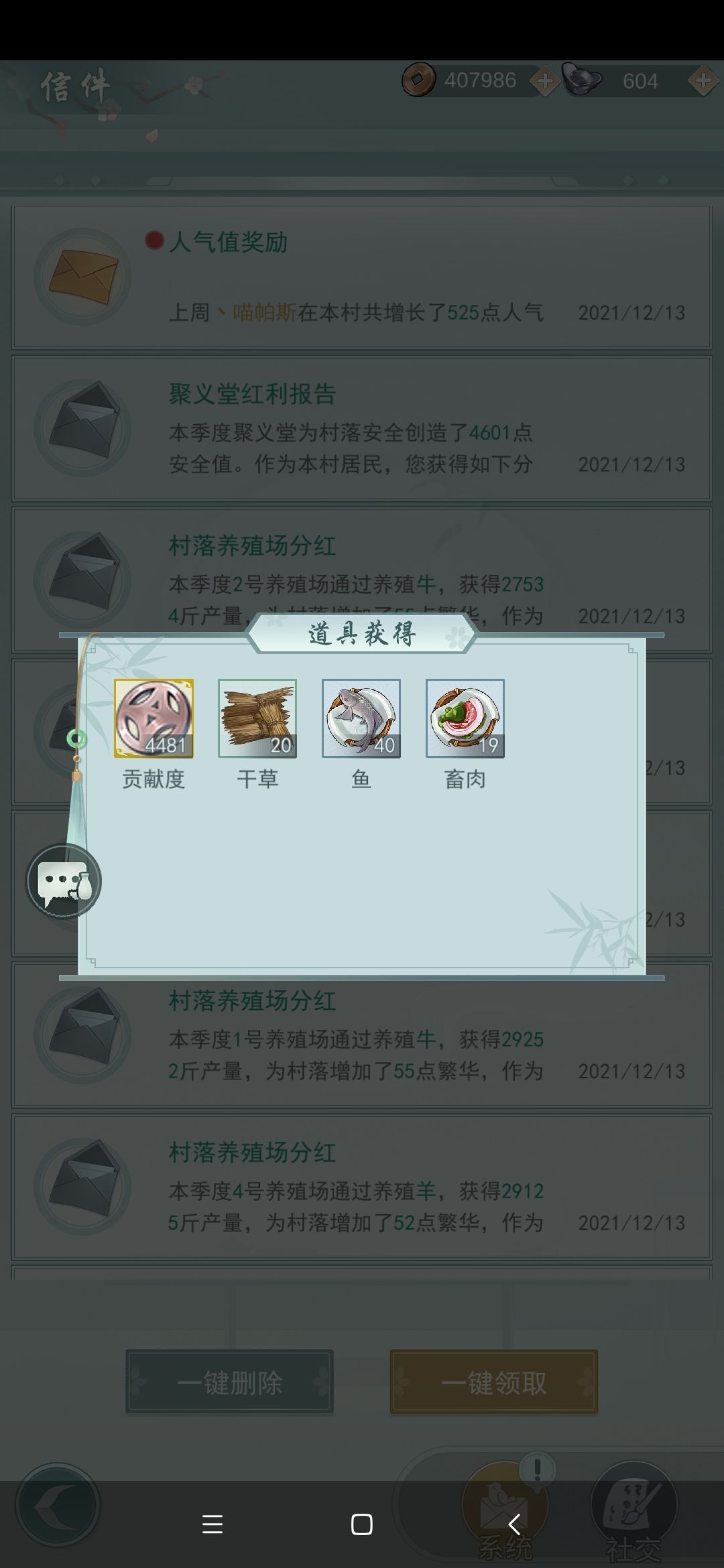Screen dimensions: 724x1568
Task: Open the 聚义堂红利报告 mail
Action: coord(362,429)
